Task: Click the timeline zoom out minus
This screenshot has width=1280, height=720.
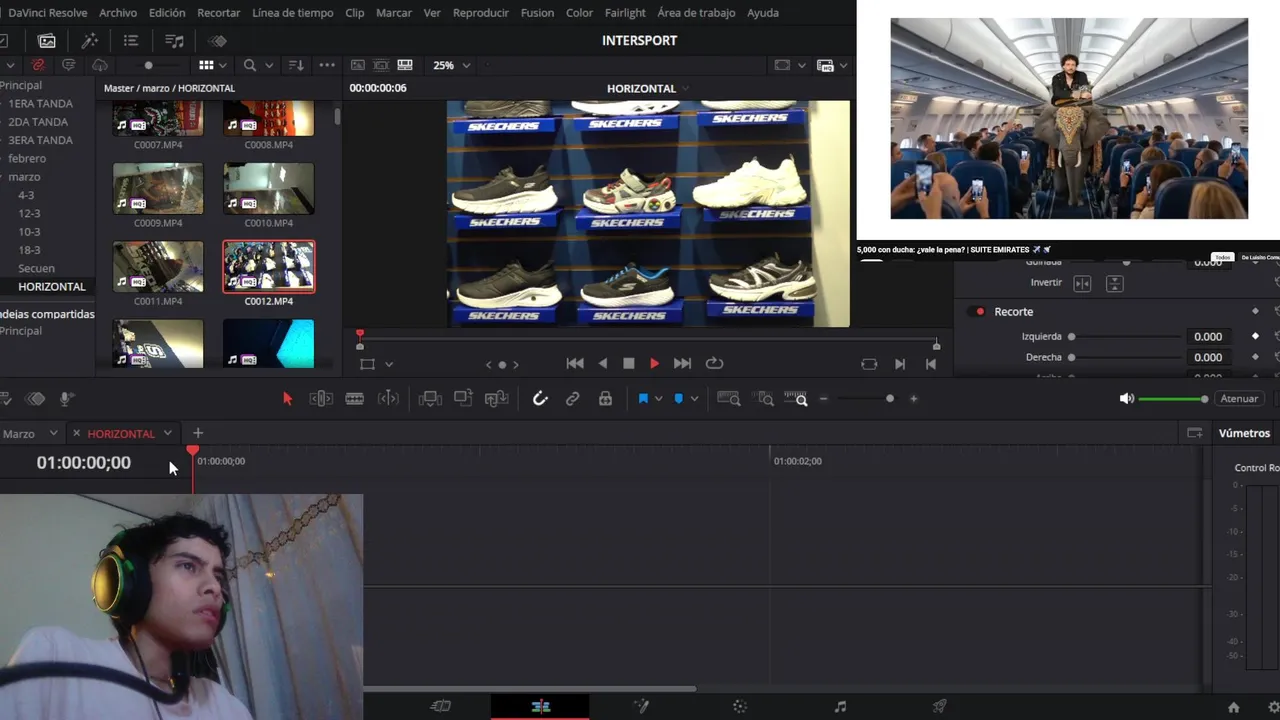Action: pyautogui.click(x=824, y=398)
